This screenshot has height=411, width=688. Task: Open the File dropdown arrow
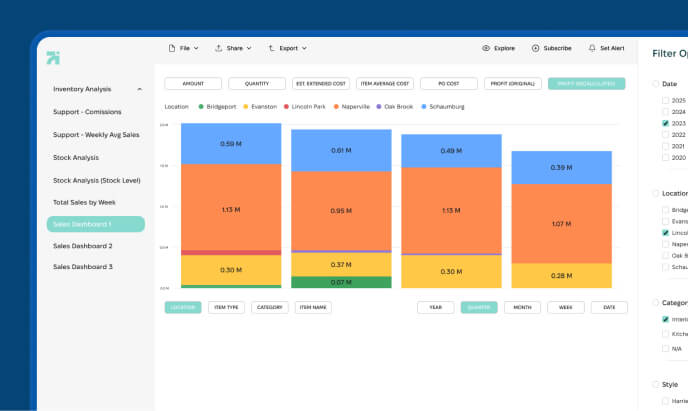(195, 48)
